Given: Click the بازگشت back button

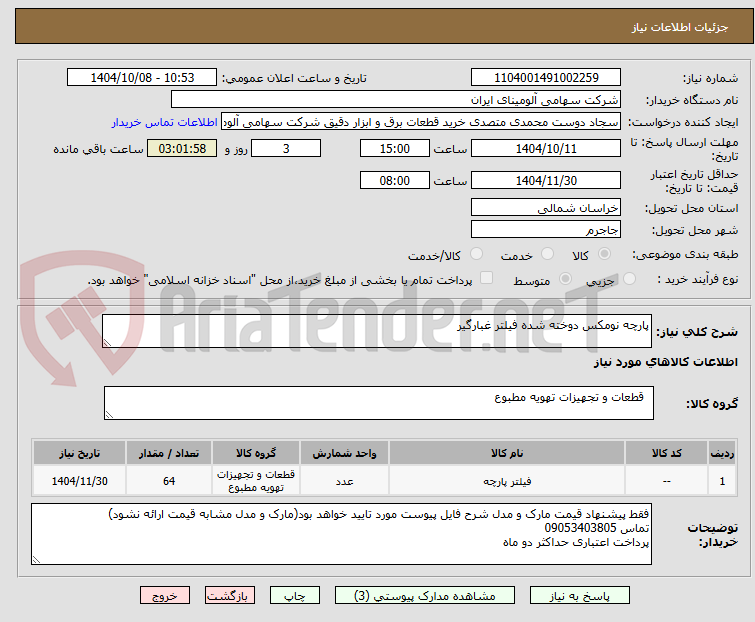Looking at the screenshot, I should click(230, 596).
